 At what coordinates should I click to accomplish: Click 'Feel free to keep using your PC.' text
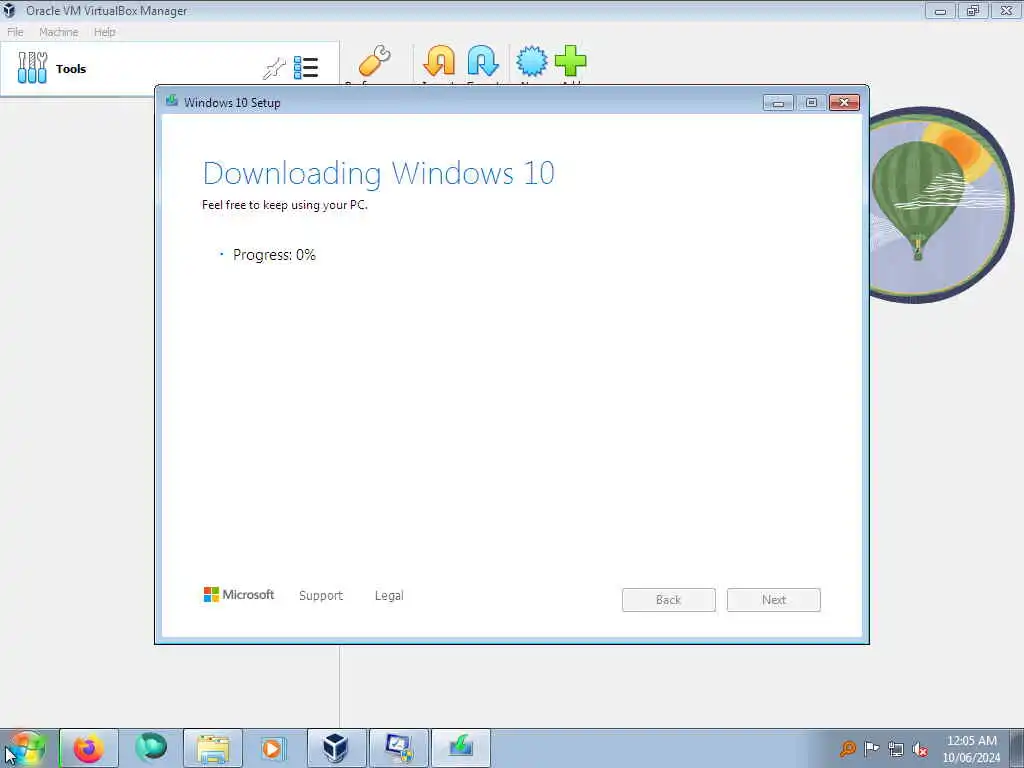click(x=285, y=205)
